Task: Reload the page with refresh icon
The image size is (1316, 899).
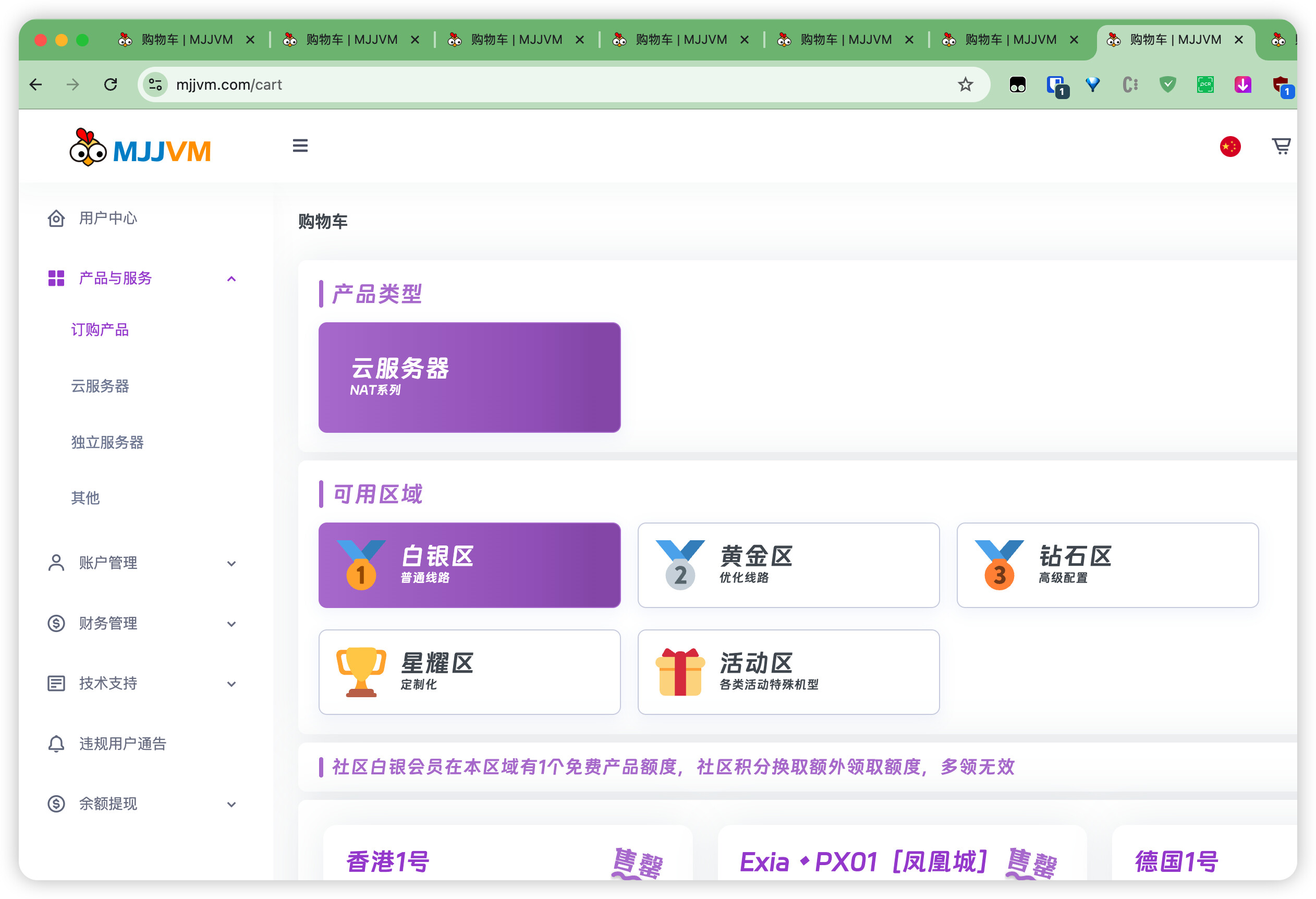Action: [x=111, y=85]
